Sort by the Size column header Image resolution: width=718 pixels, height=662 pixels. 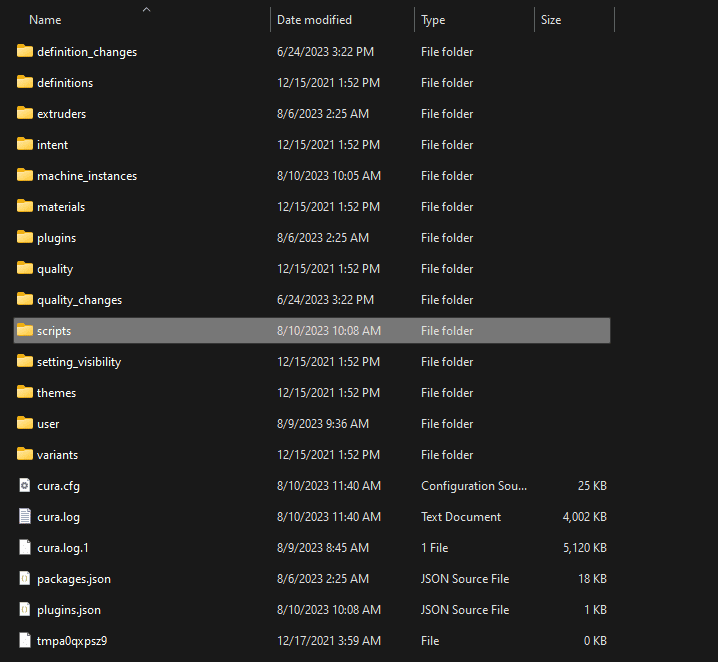tap(551, 20)
